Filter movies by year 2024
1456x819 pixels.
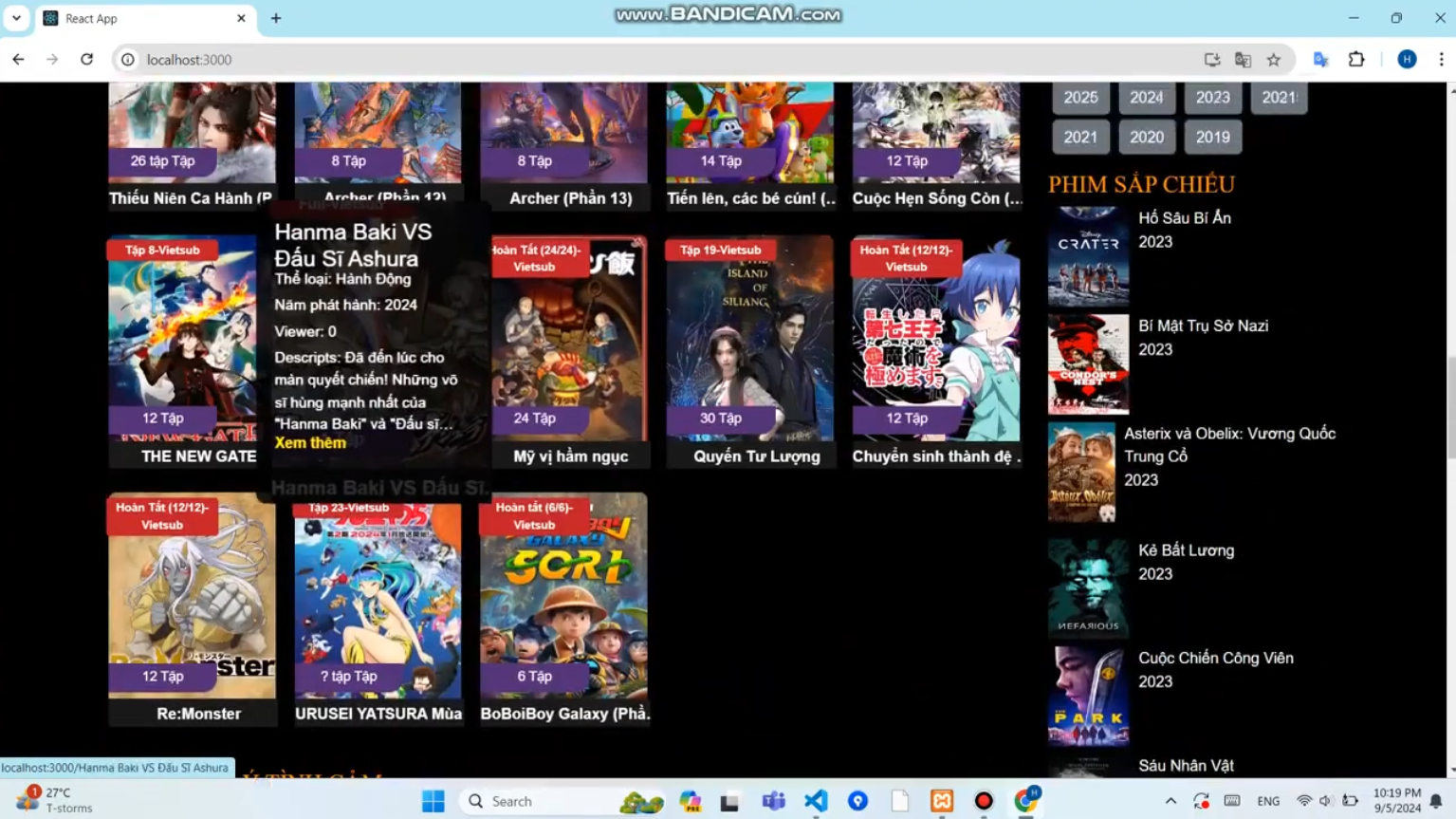click(1147, 98)
